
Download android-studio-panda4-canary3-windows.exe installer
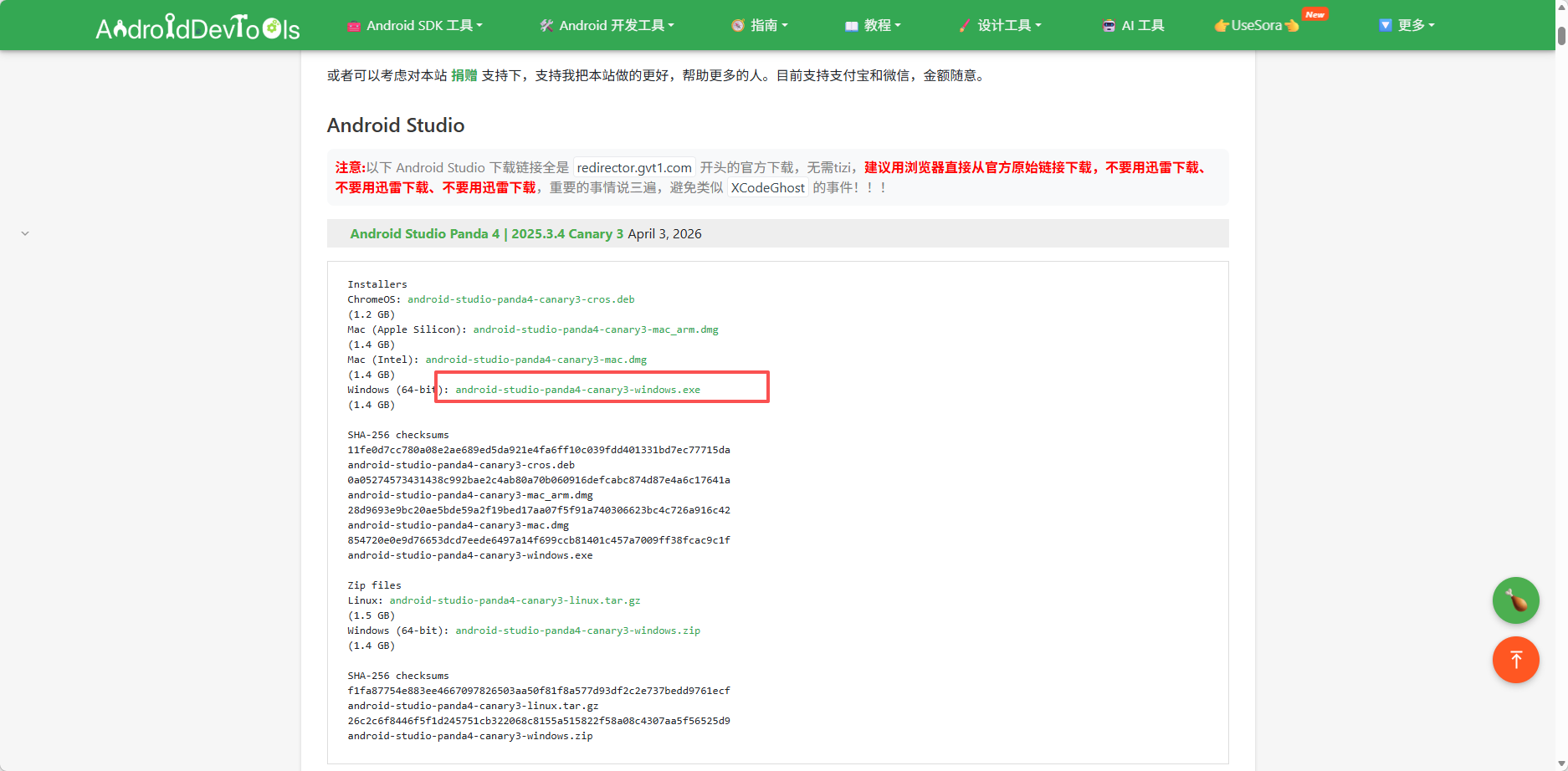[x=578, y=390]
